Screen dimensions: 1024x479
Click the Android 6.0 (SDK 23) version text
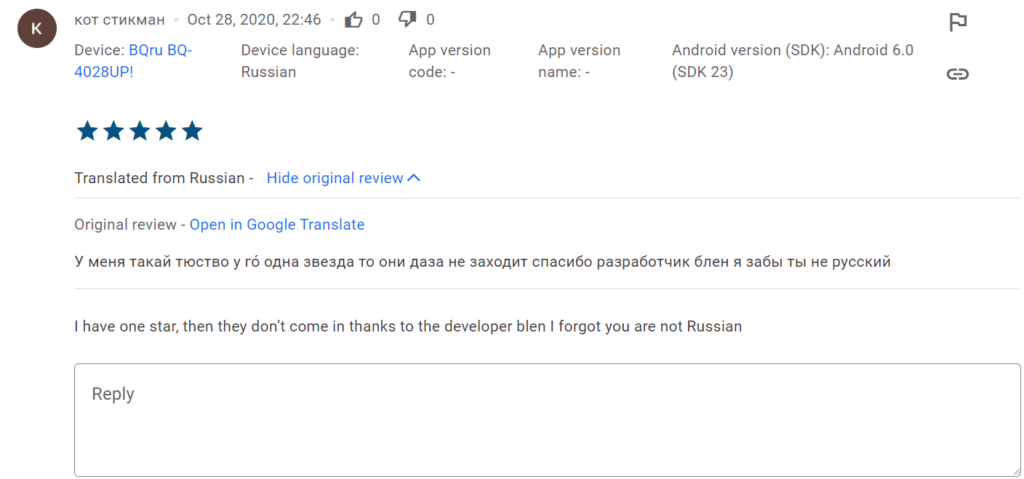tap(792, 61)
